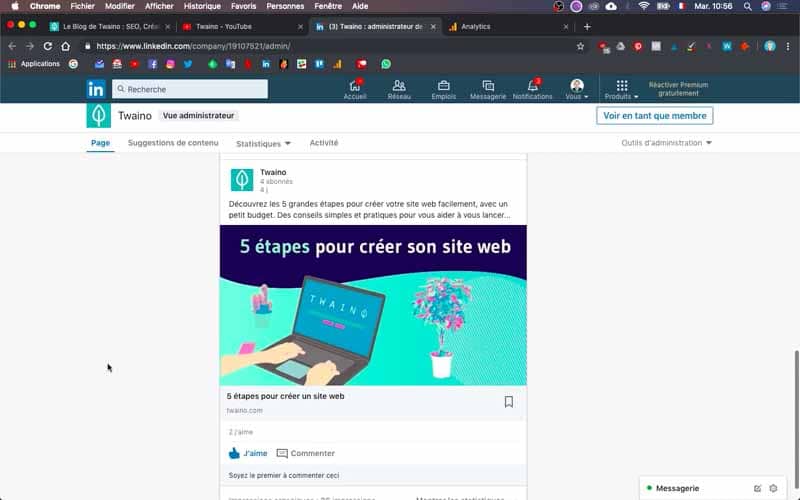Go back with Chrome back arrow
Viewport: 800px width, 500px height.
tap(12, 46)
